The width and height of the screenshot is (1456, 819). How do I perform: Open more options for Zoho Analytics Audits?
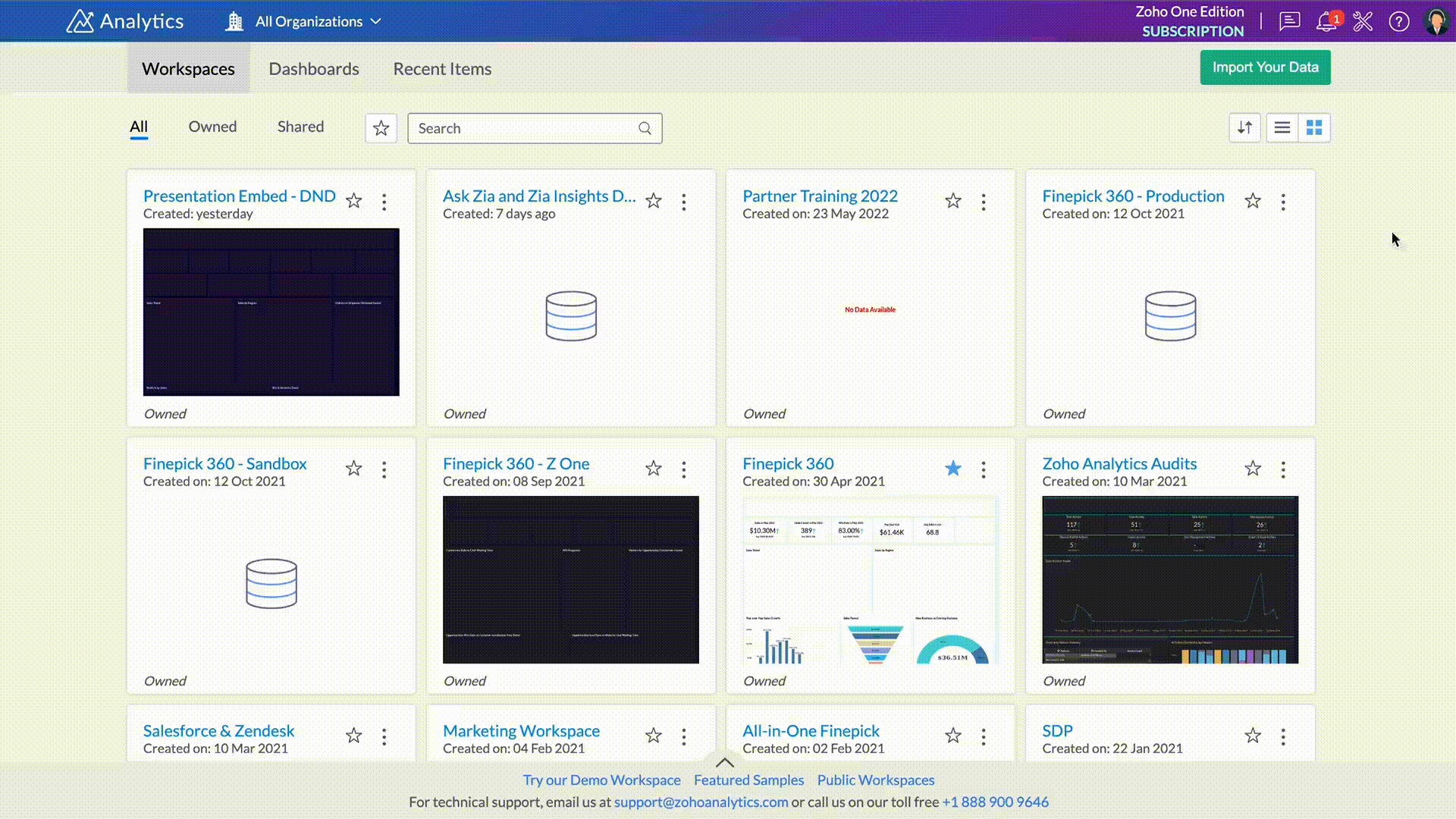1283,469
